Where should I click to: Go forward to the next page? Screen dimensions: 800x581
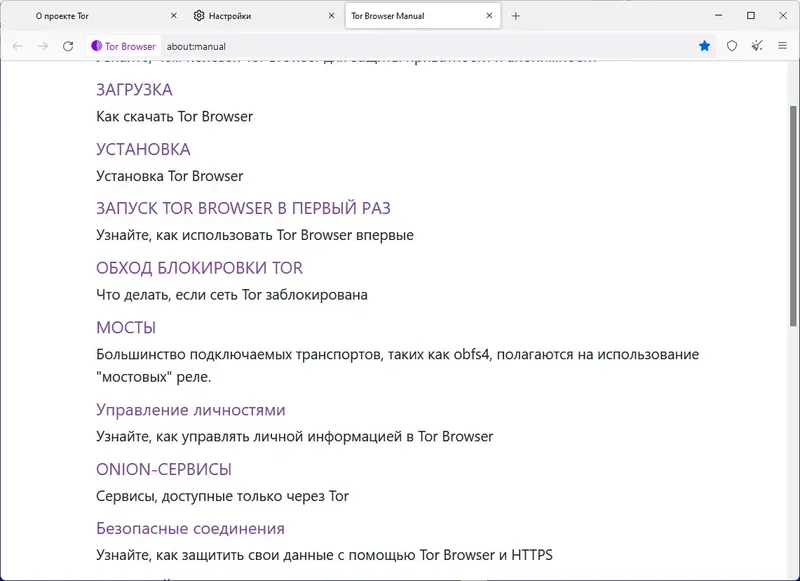42,46
